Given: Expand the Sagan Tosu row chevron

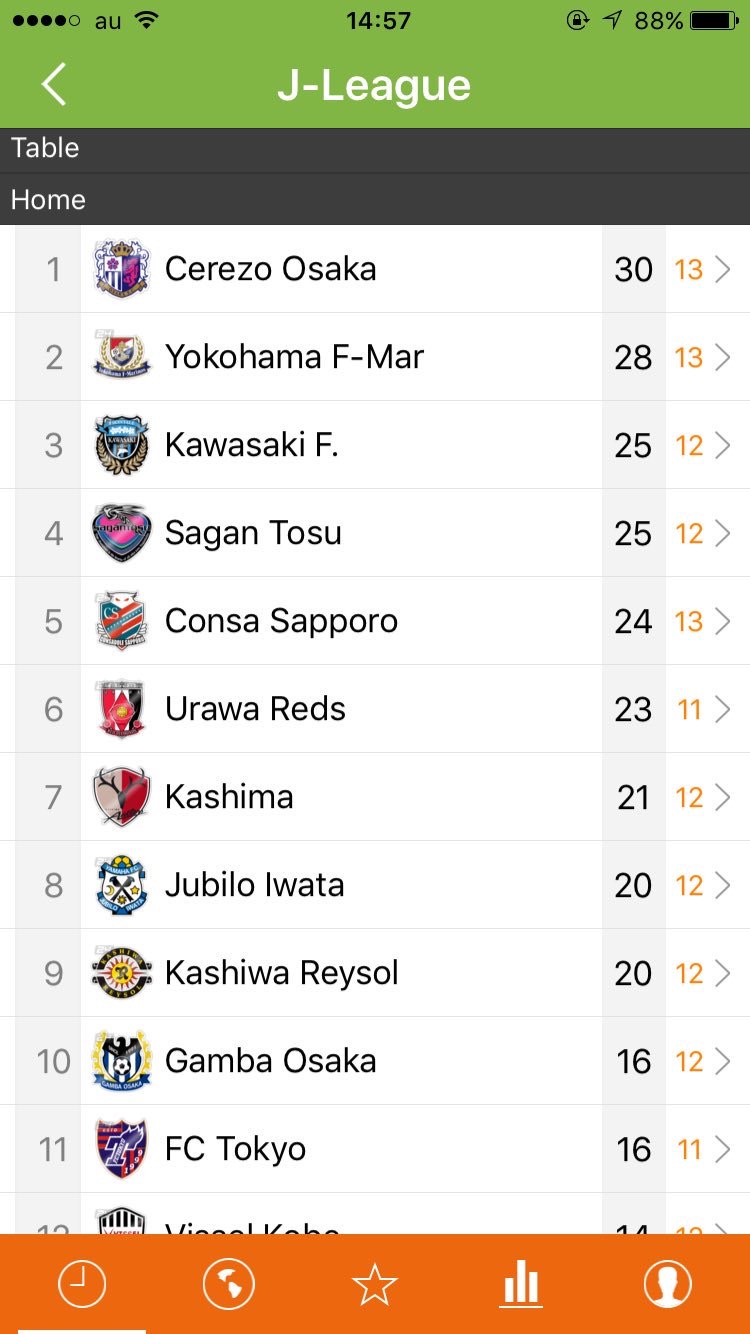Looking at the screenshot, I should 723,533.
